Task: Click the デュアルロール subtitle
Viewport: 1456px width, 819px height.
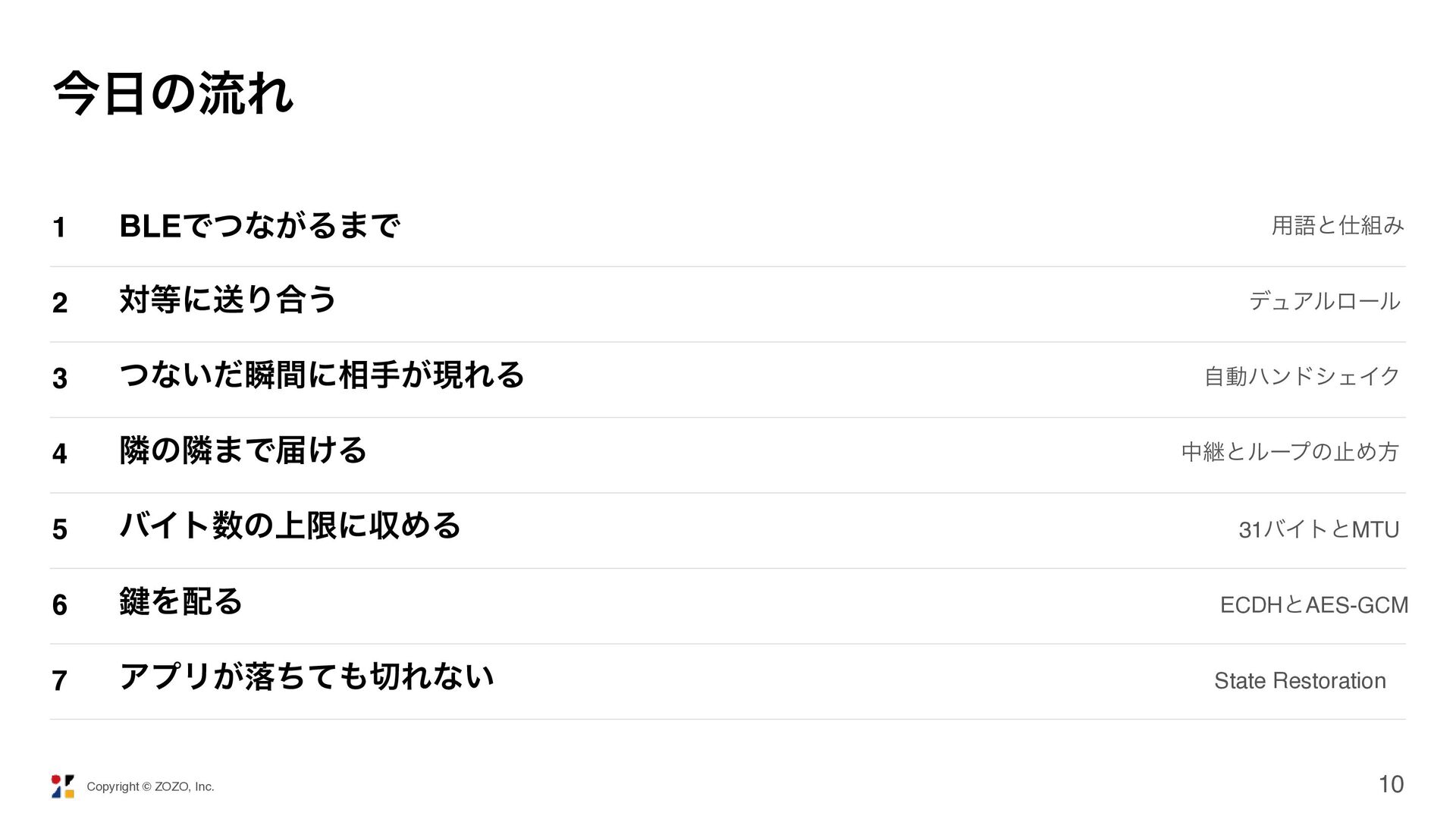Action: [x=1325, y=301]
